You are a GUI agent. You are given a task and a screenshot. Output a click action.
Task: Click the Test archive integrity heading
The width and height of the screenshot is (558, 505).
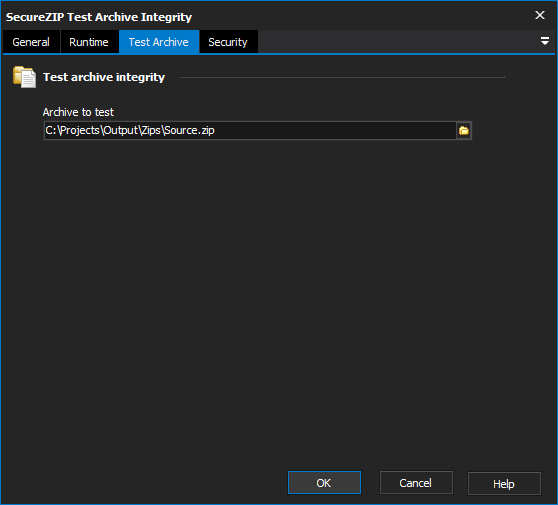coord(104,77)
